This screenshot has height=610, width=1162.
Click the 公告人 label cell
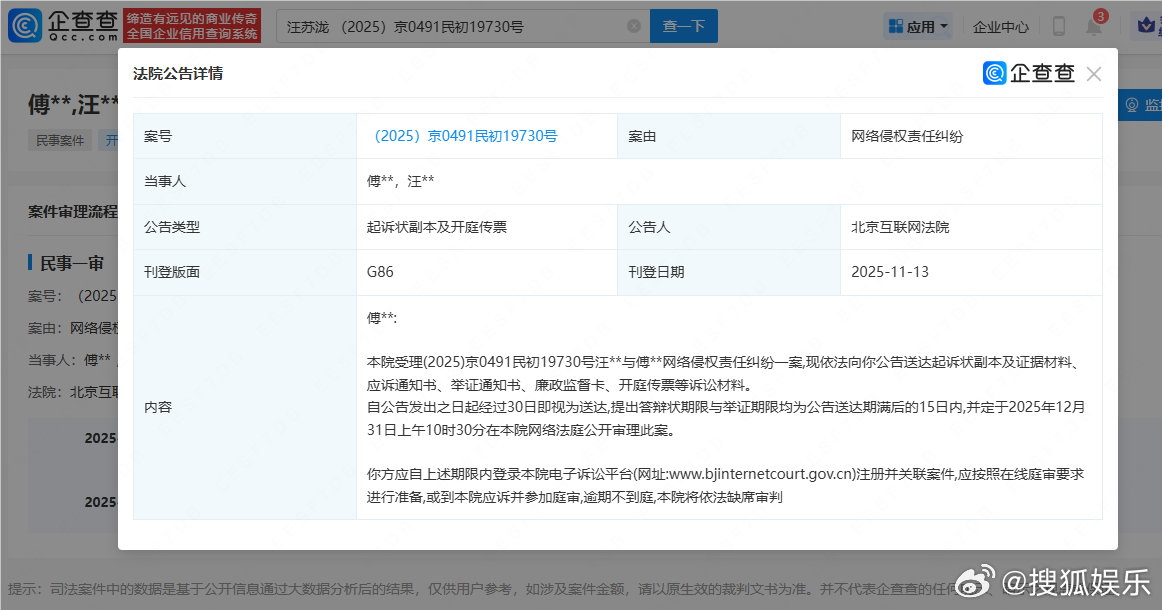tap(728, 227)
